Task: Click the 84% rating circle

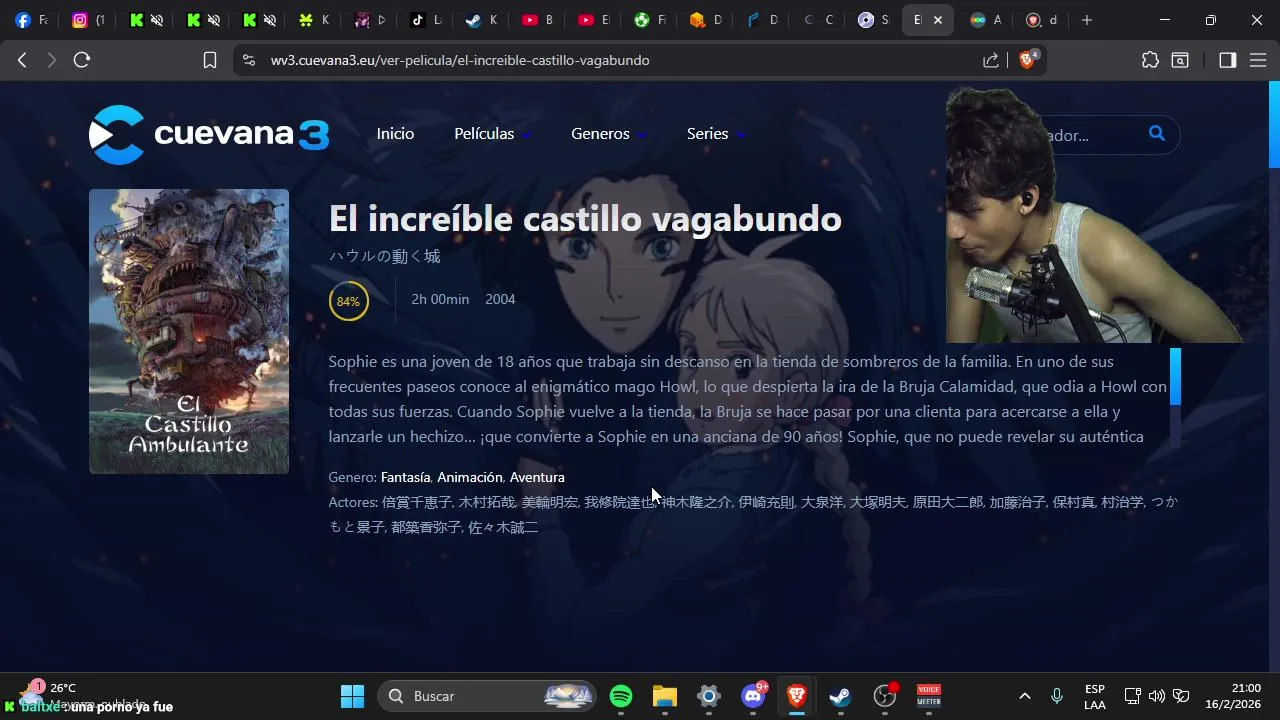Action: click(x=348, y=301)
